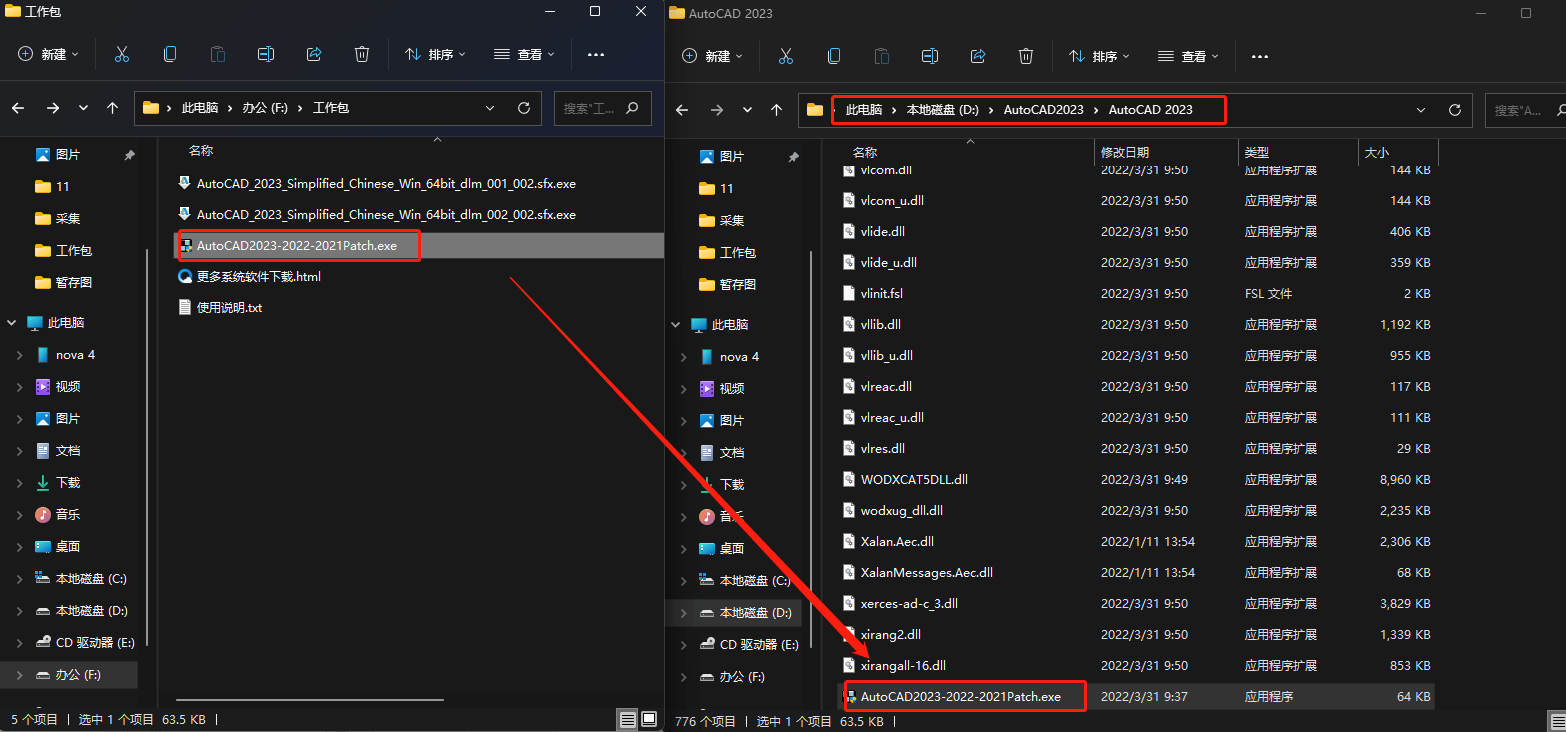The width and height of the screenshot is (1566, 732).
Task: Switch to details view in the status bar
Action: pos(628,718)
